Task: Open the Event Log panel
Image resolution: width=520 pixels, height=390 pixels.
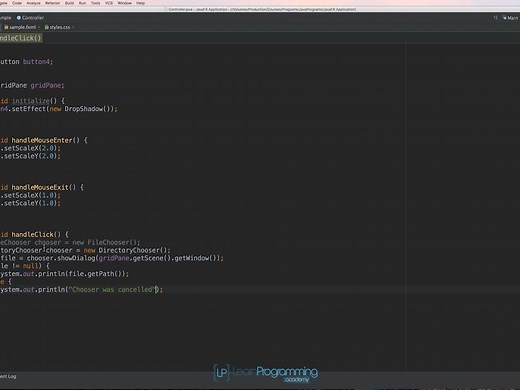Action: 8,376
